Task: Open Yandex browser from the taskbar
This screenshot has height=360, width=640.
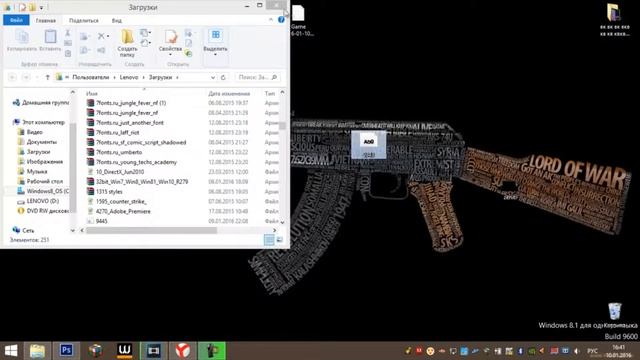Action: 182,351
